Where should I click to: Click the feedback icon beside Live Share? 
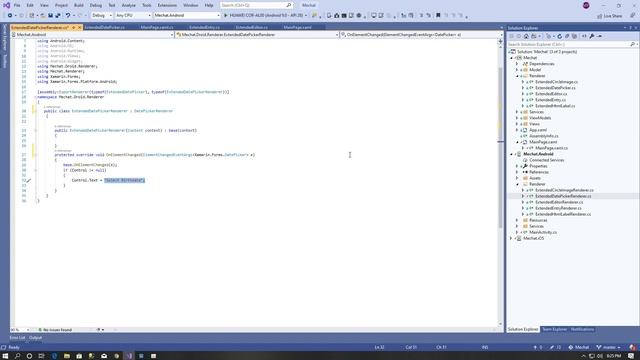click(x=632, y=16)
